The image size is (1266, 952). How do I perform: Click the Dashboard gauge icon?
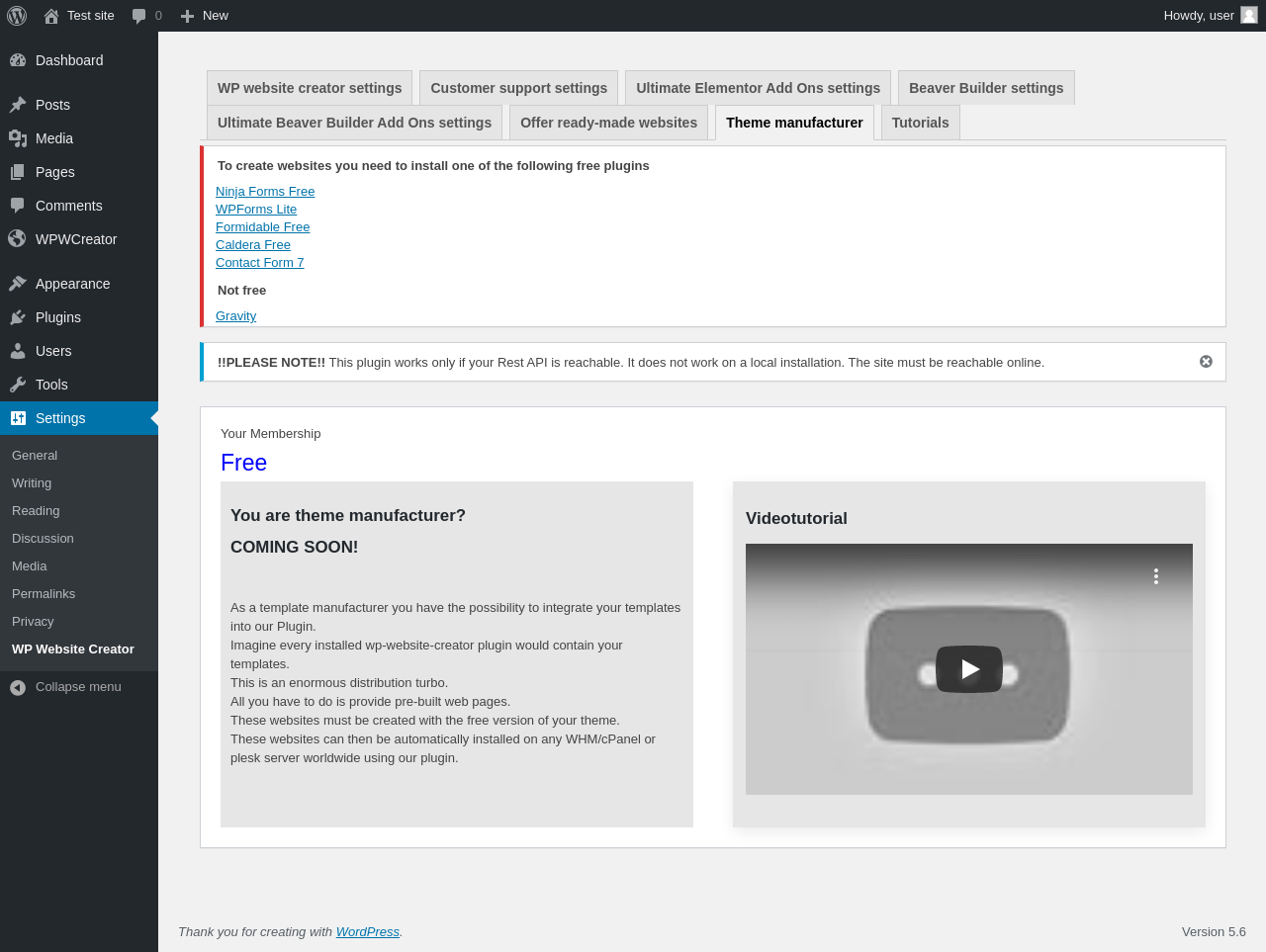18,60
